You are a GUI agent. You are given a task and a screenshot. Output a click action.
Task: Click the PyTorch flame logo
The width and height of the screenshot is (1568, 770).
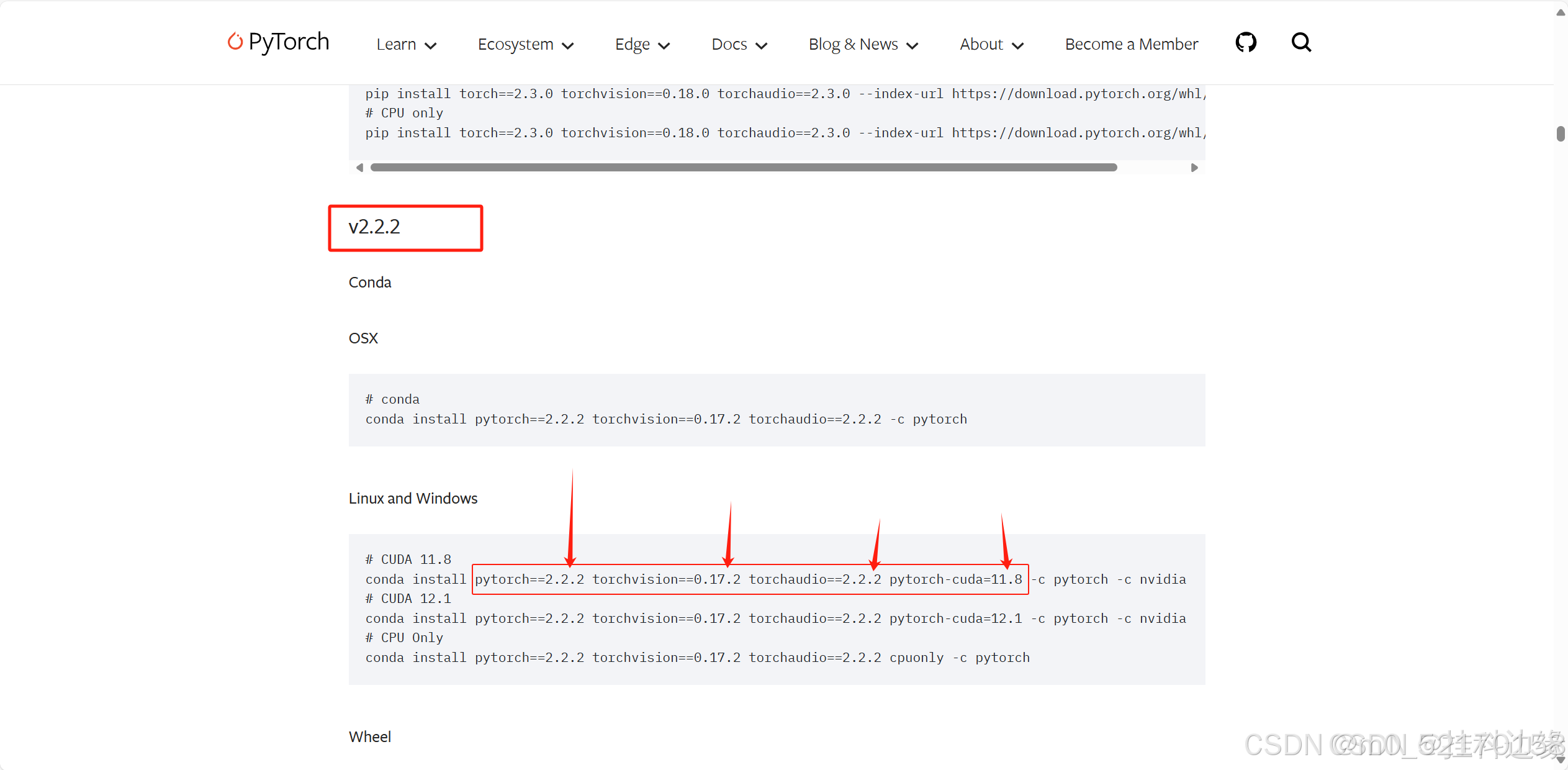click(235, 42)
